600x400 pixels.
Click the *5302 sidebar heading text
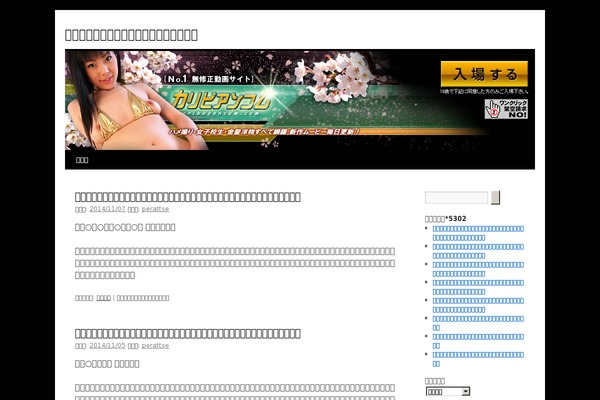point(445,219)
